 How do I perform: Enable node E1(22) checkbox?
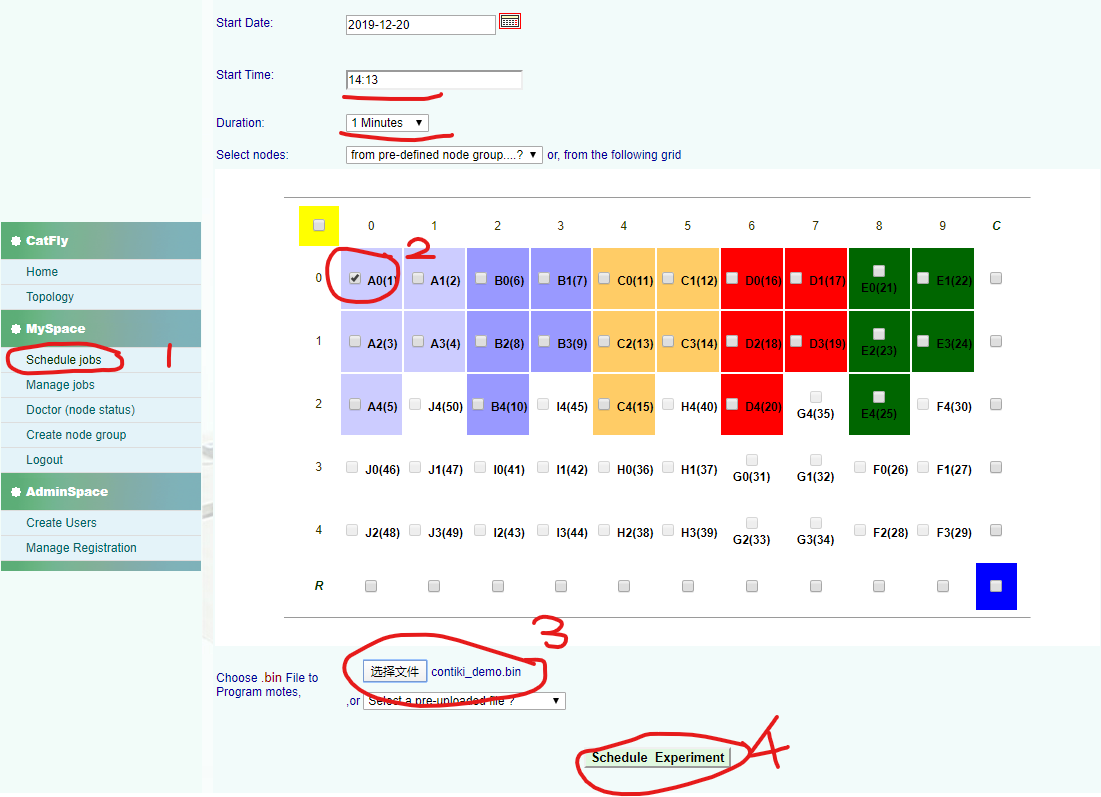tap(923, 278)
